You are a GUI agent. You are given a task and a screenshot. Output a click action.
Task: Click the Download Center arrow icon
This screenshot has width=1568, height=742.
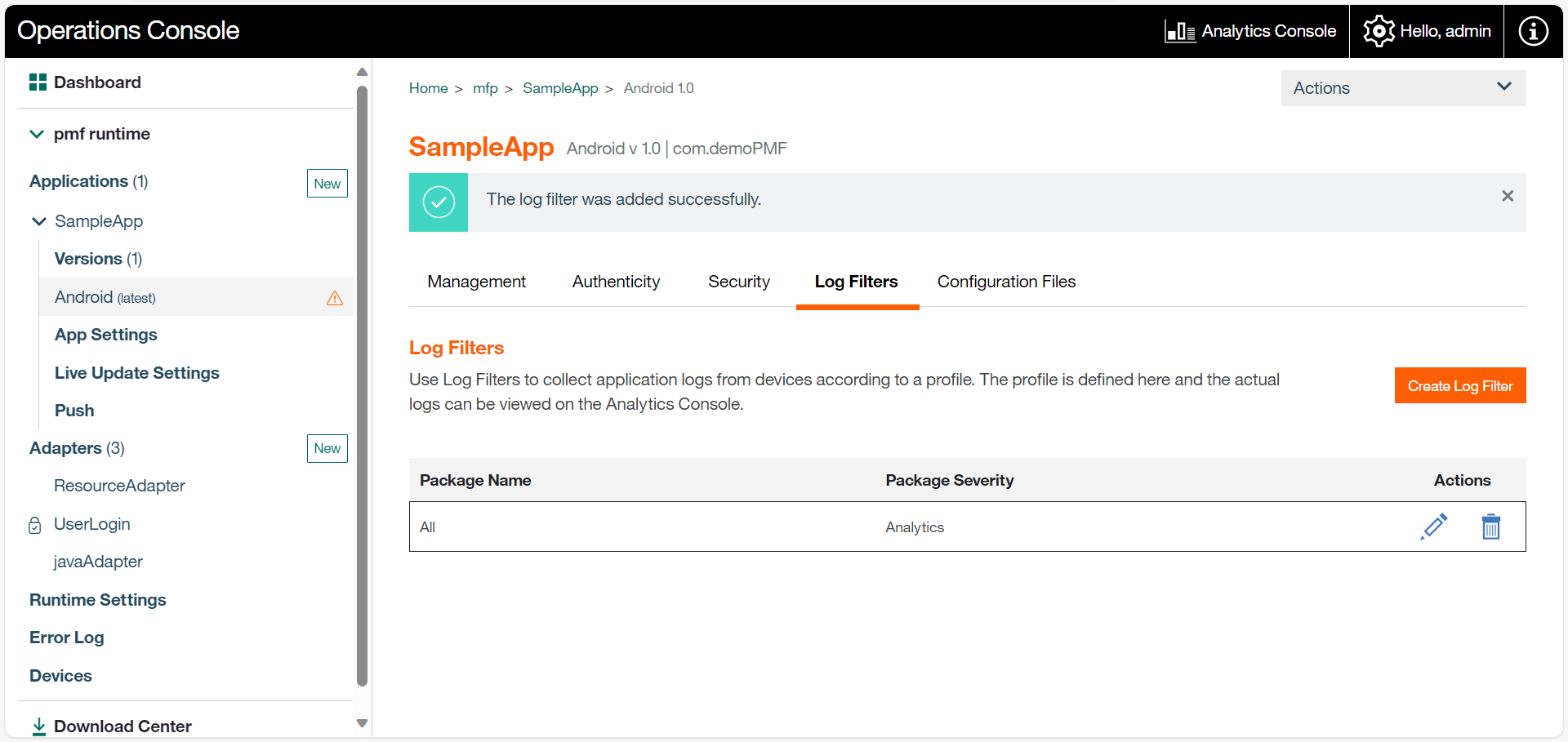tap(38, 726)
